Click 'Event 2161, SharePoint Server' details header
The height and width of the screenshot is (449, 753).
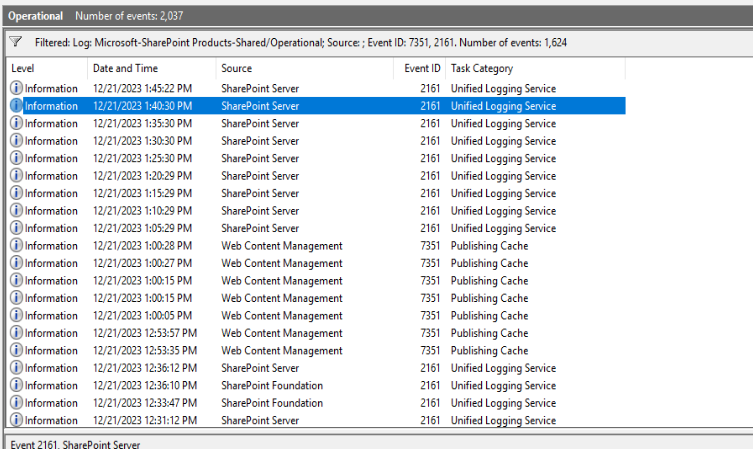[75, 444]
